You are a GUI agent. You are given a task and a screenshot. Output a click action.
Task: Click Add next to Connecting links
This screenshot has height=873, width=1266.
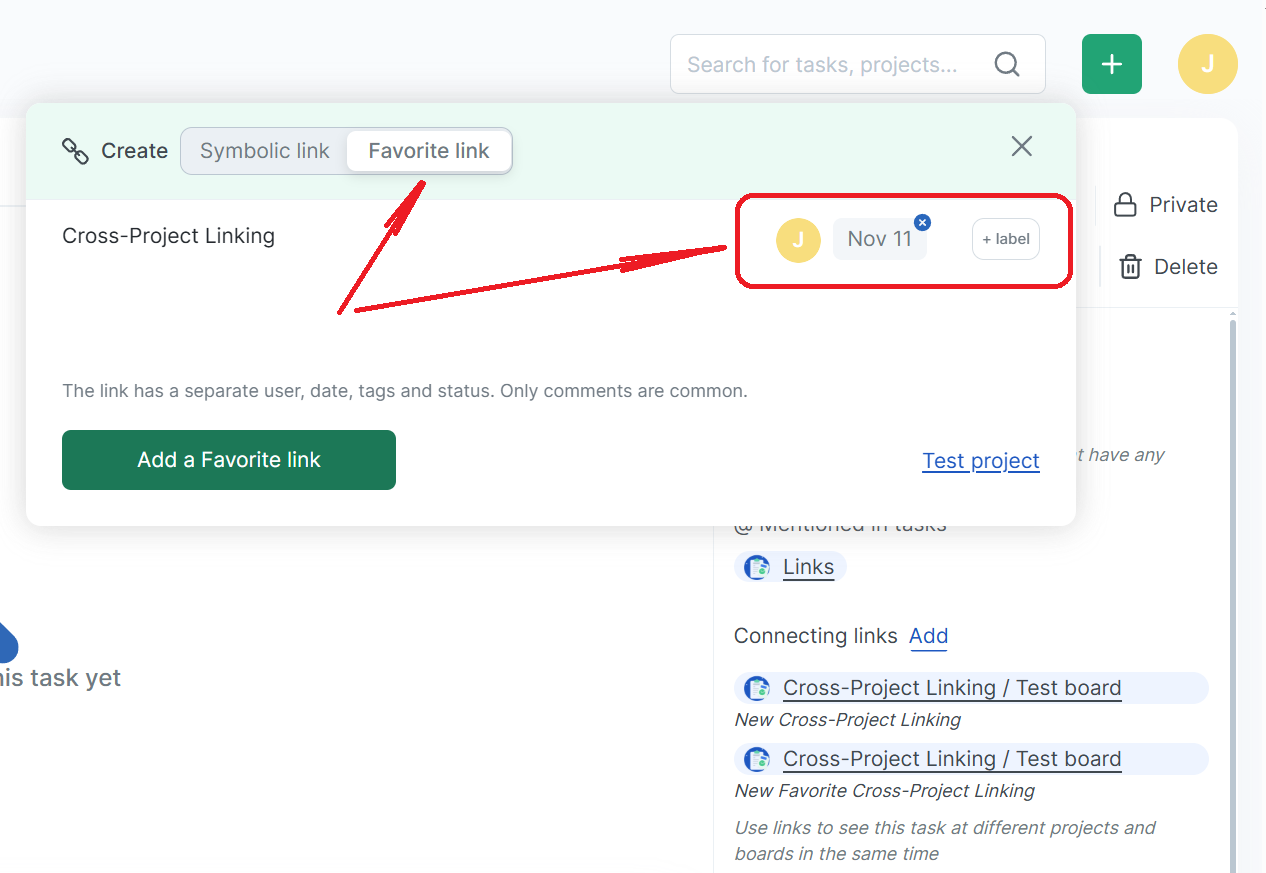pos(928,636)
